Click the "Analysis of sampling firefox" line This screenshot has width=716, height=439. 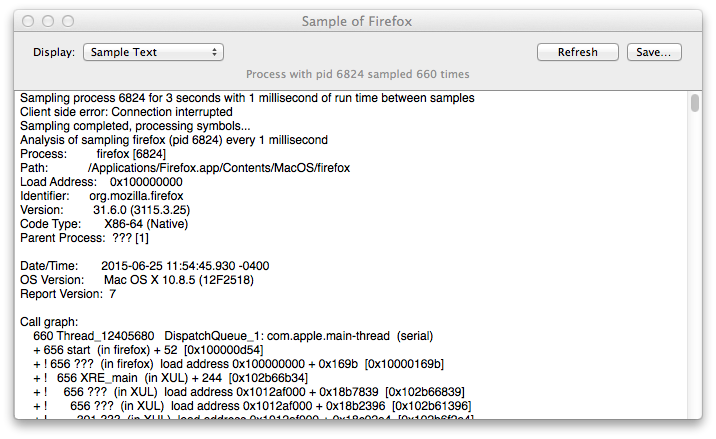click(174, 140)
